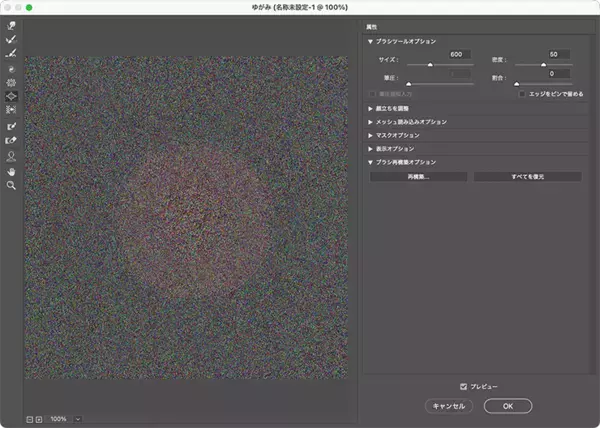
Task: Collapse the ブラシ再構築オプション section
Action: pos(370,162)
